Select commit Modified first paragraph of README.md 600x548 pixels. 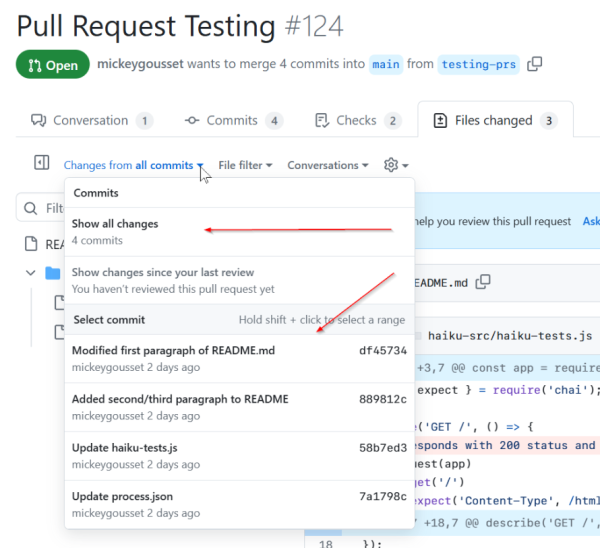pos(240,359)
